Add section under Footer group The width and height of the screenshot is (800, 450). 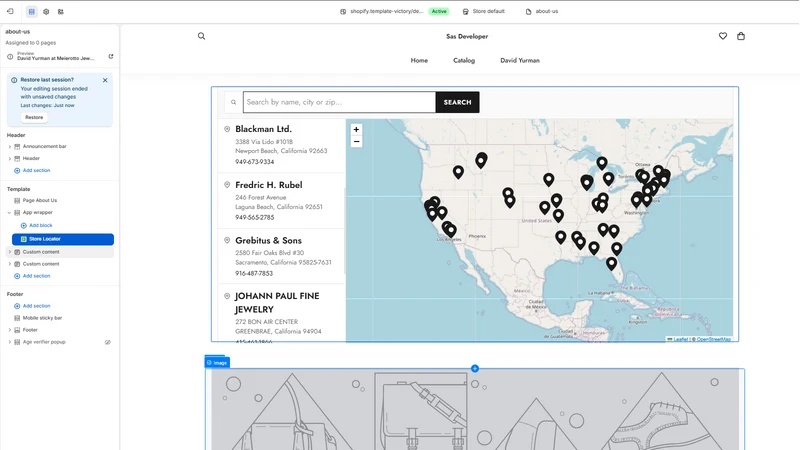(32, 306)
